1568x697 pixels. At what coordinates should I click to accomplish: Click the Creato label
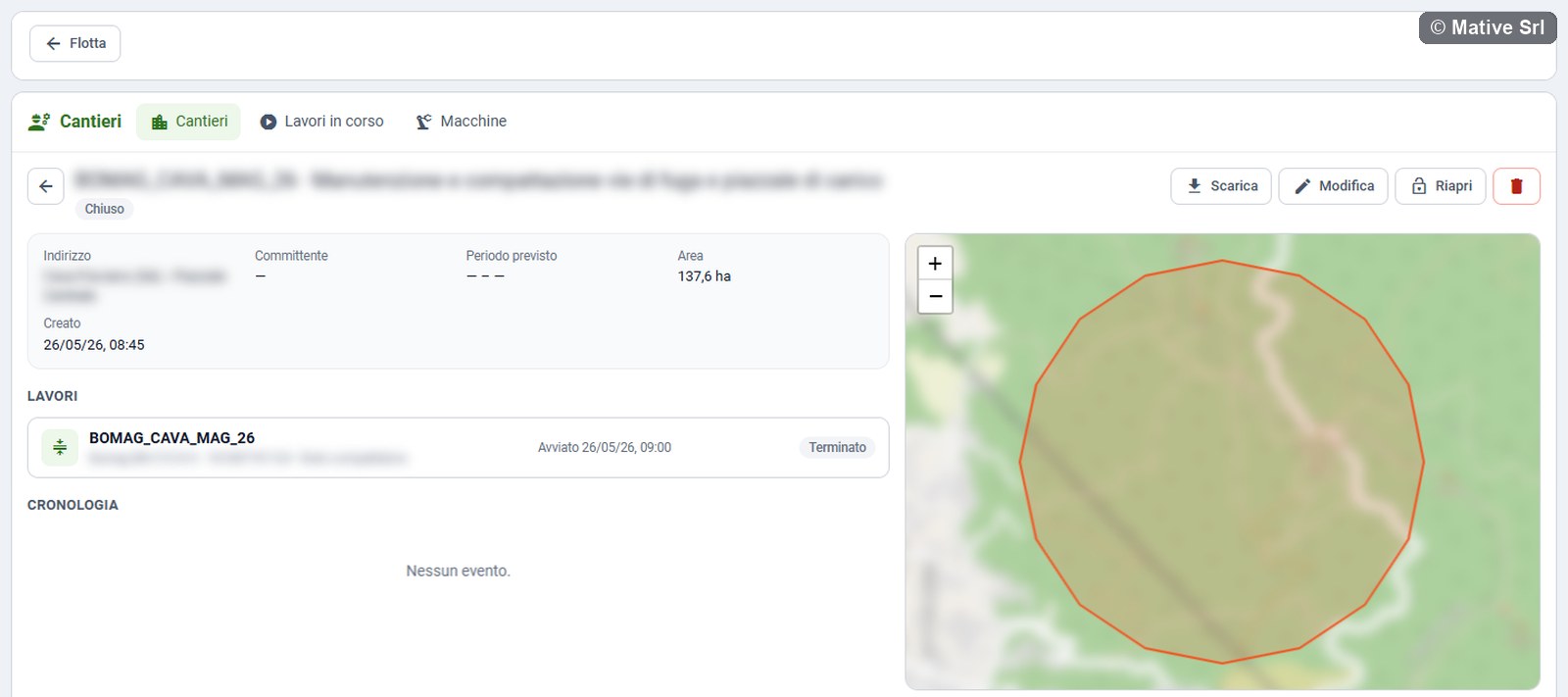pyautogui.click(x=62, y=324)
